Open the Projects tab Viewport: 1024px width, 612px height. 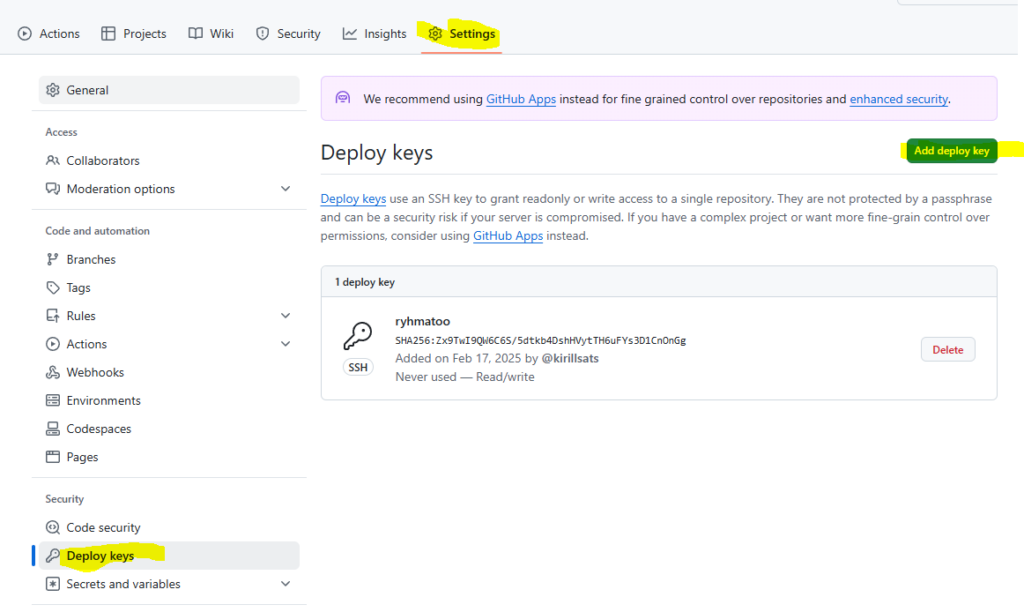pyautogui.click(x=134, y=33)
